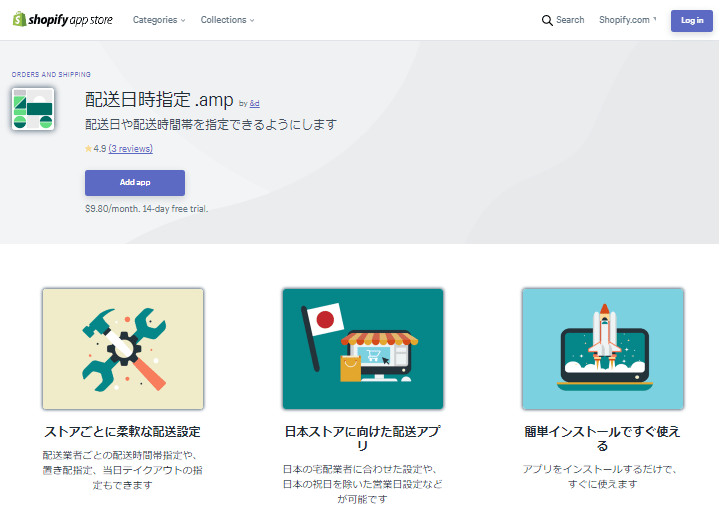Click the app title 配送日時指定 .amp

pyautogui.click(x=159, y=99)
